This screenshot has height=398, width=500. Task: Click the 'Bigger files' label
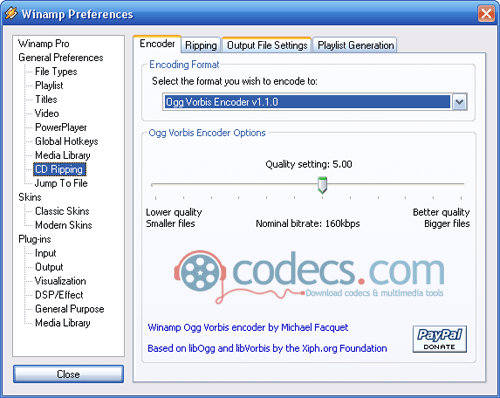pyautogui.click(x=447, y=223)
